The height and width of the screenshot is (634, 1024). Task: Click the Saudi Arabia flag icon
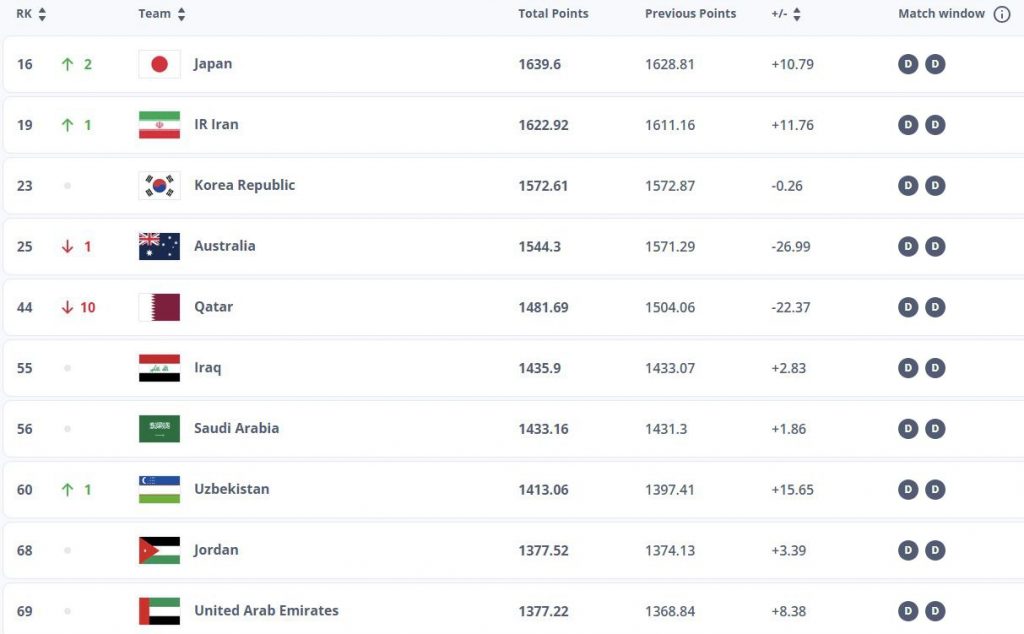pyautogui.click(x=159, y=429)
